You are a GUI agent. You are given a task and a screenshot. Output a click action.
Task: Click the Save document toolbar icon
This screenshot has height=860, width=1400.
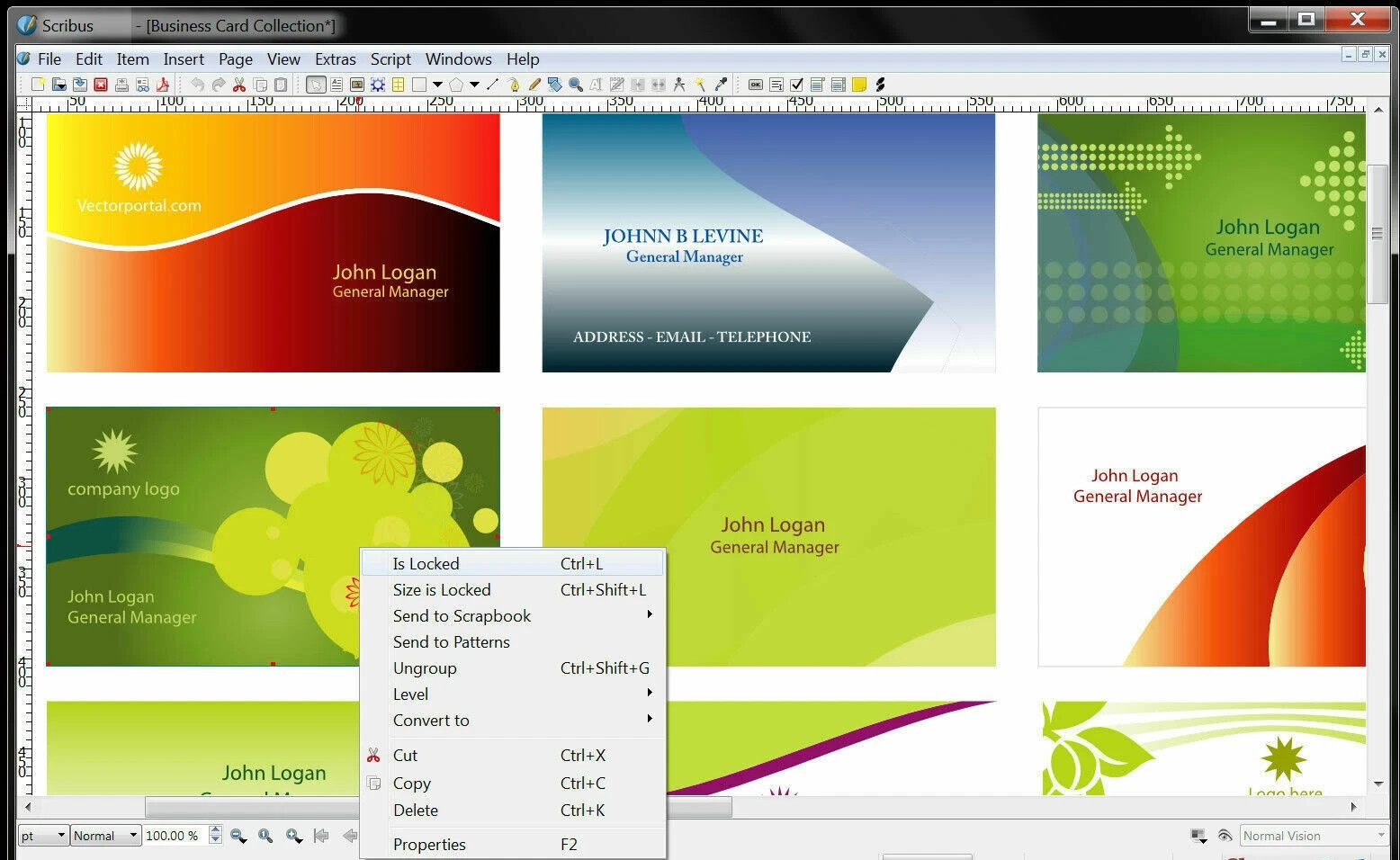pos(80,85)
